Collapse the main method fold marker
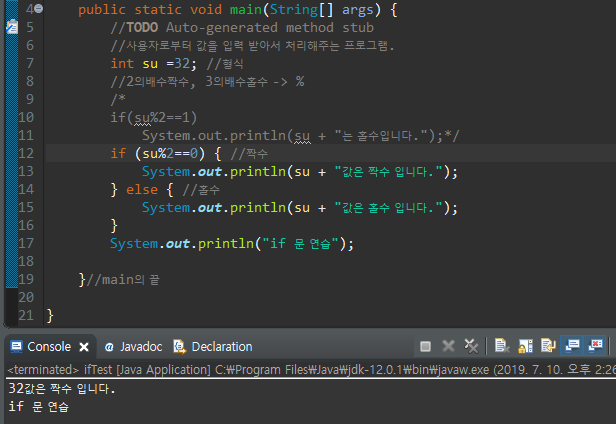 coord(38,8)
